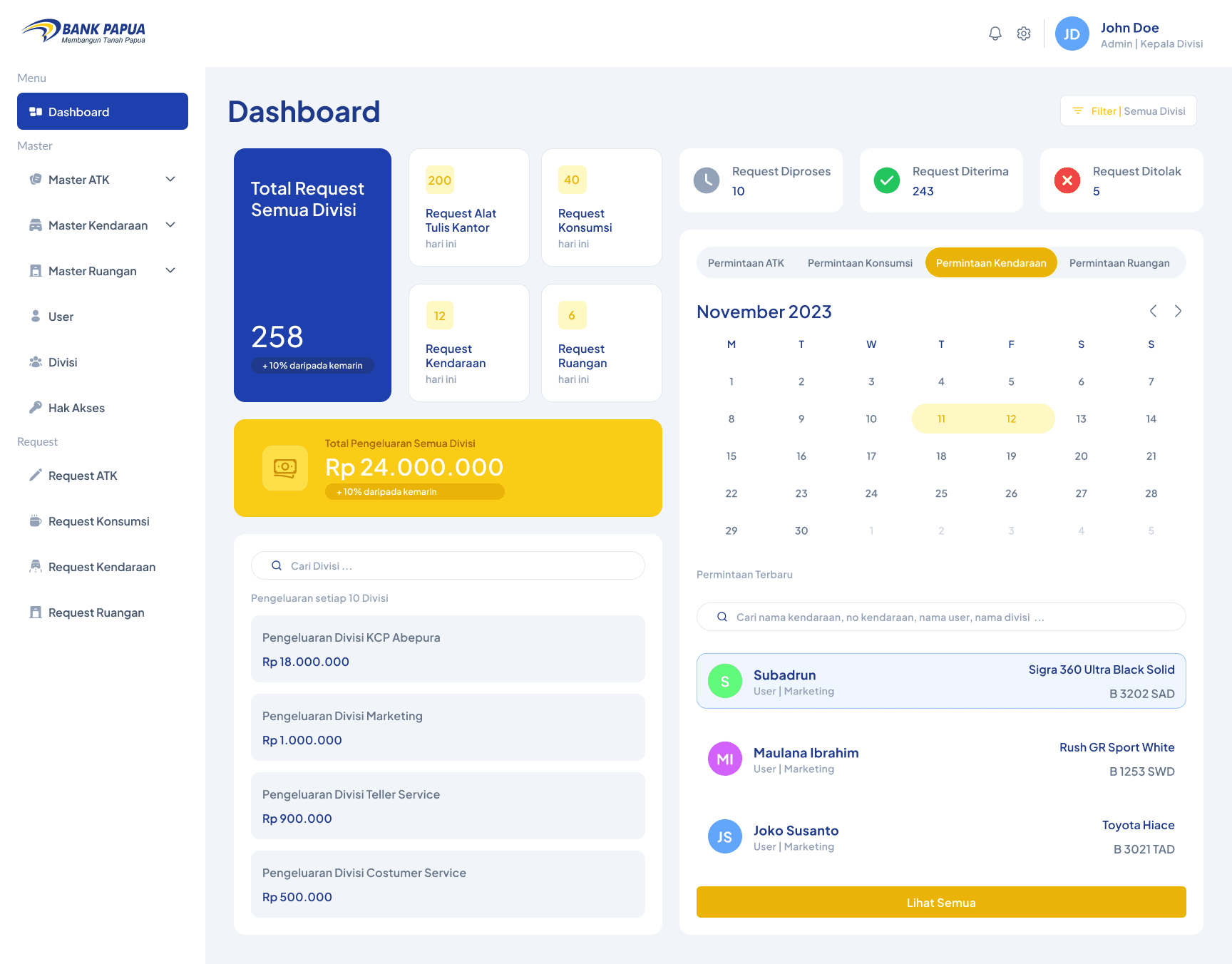This screenshot has height=964, width=1232.
Task: Open the User menu item
Action: click(103, 317)
